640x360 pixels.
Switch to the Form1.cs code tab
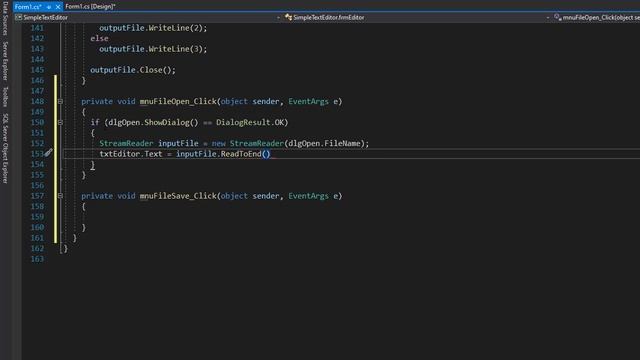pos(28,7)
